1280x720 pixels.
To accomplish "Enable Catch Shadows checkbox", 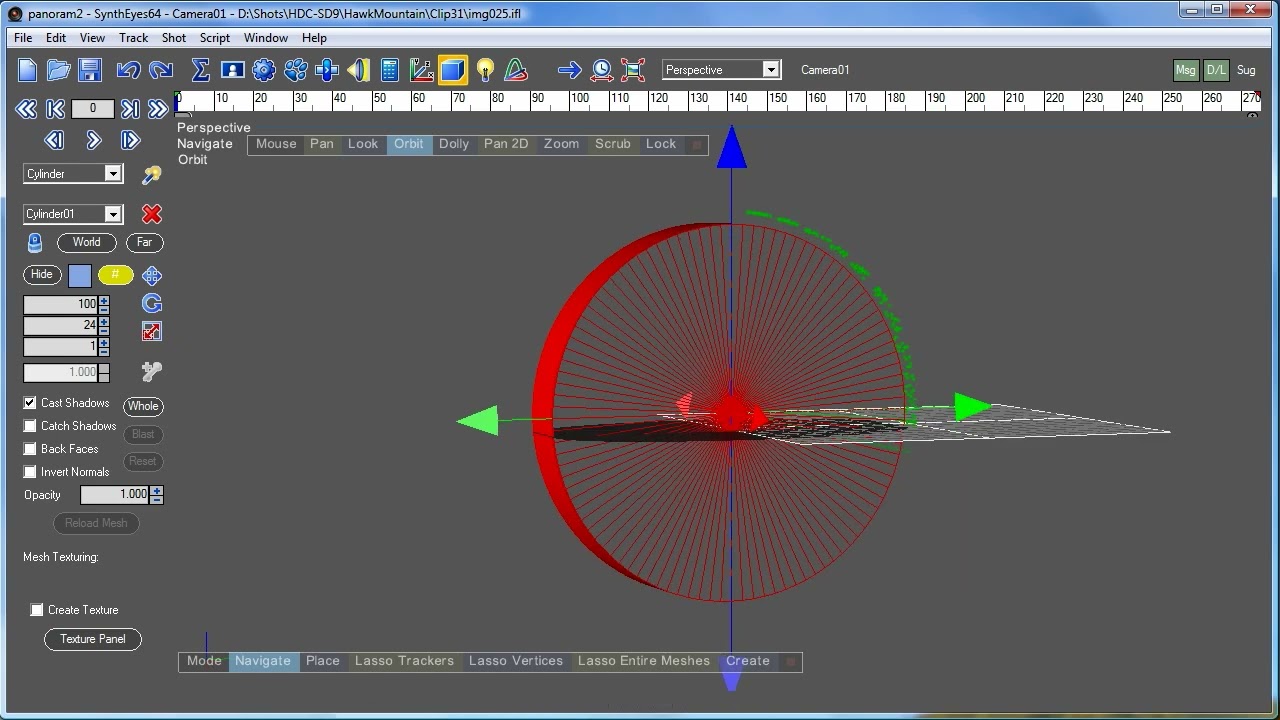I will (x=30, y=426).
